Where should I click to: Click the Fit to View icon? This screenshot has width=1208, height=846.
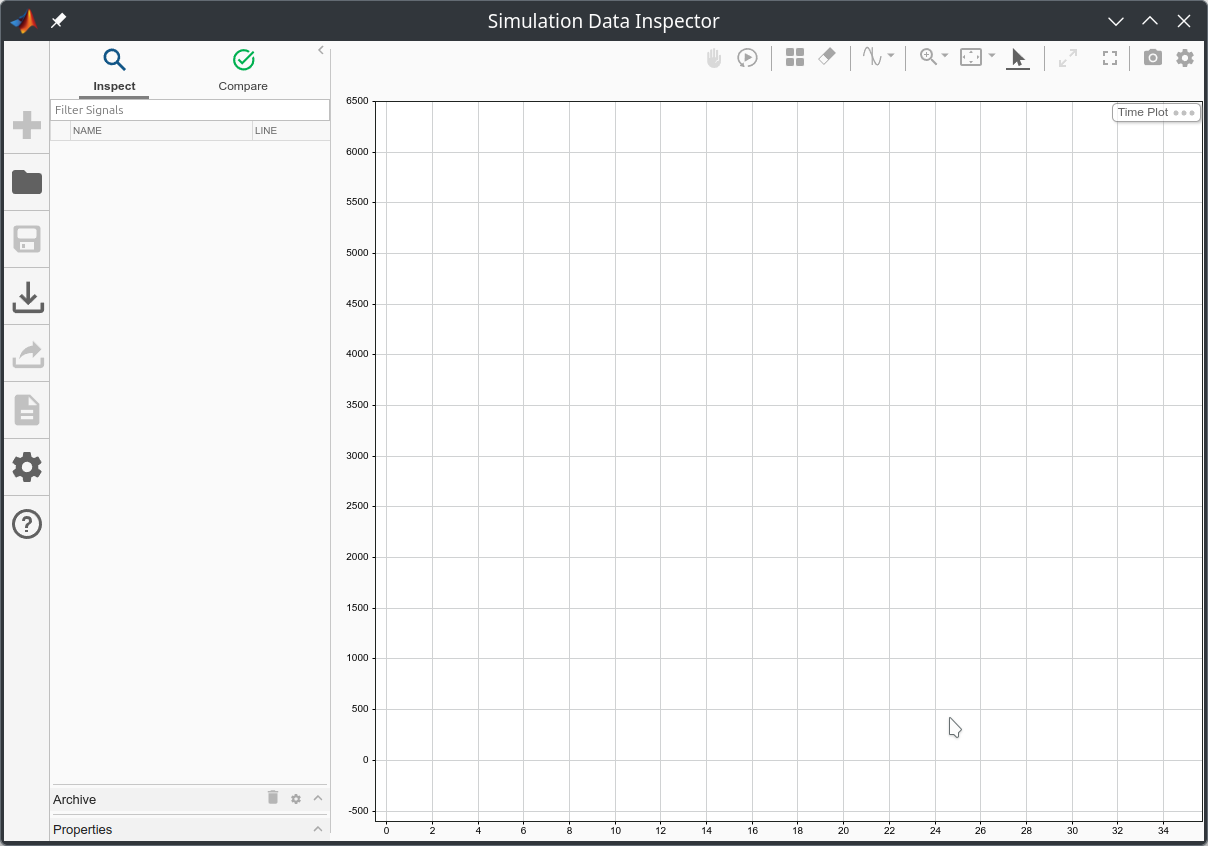[971, 57]
